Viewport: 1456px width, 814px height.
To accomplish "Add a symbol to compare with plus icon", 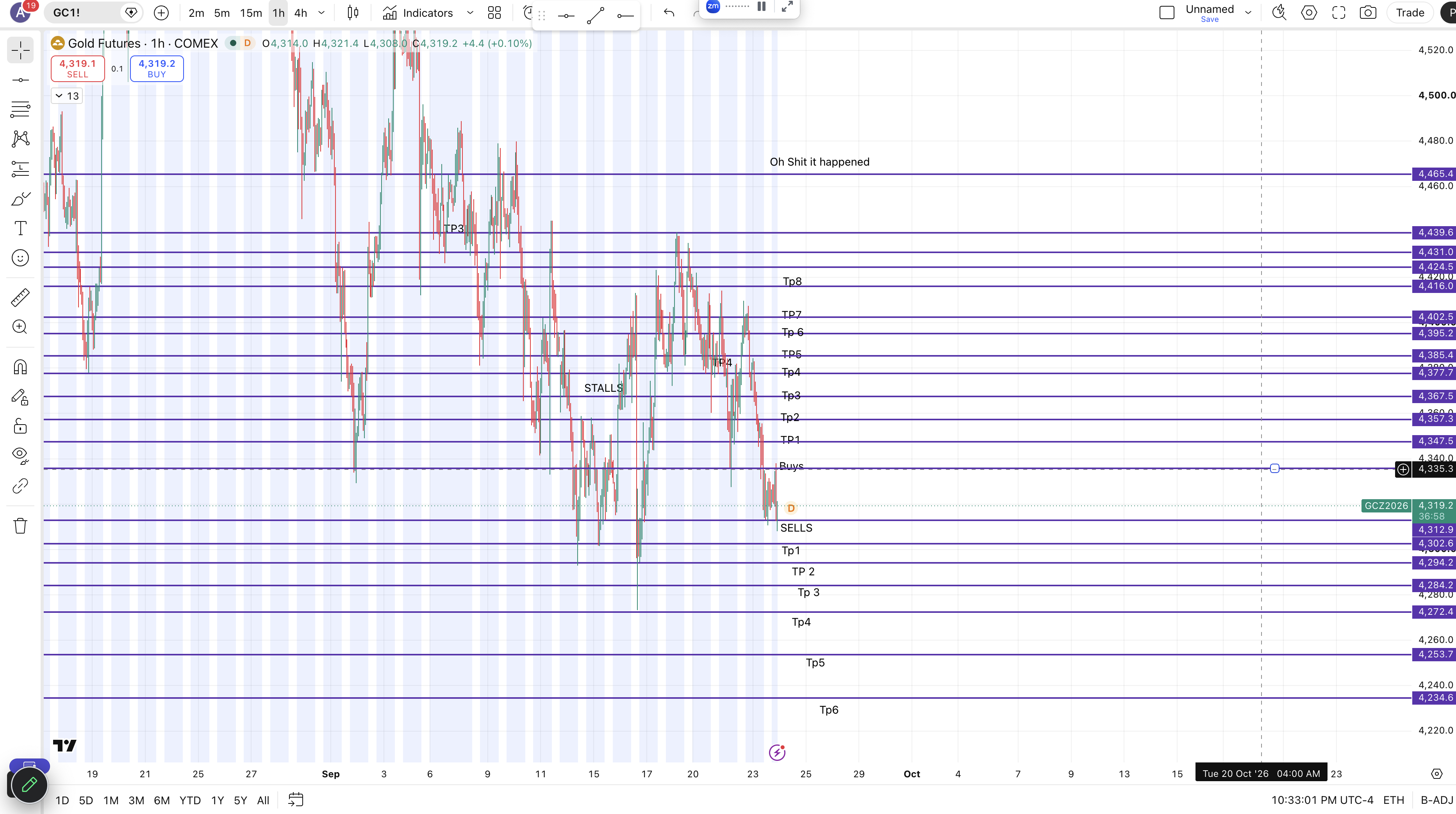I will (x=161, y=12).
